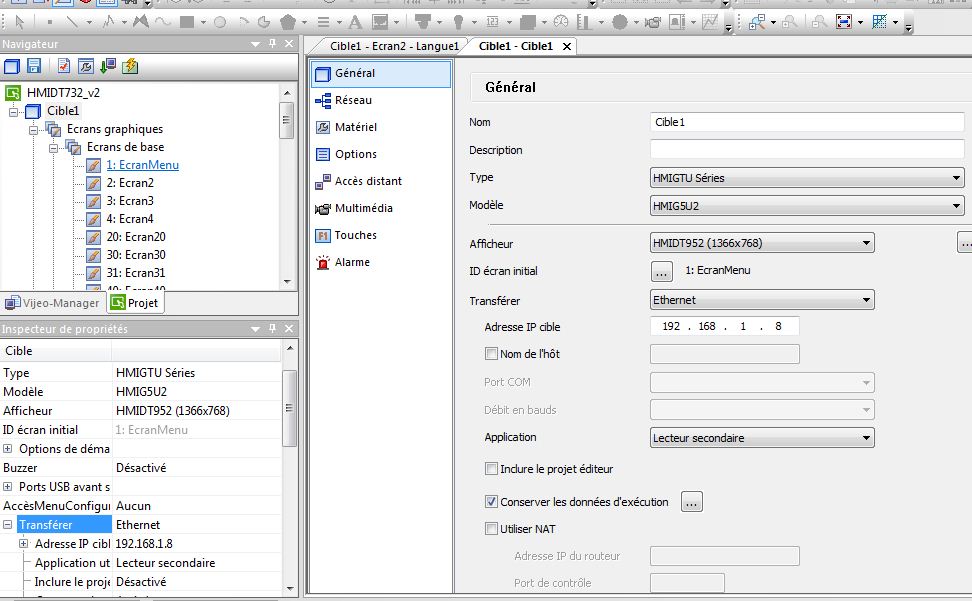The height and width of the screenshot is (601, 972).
Task: Click the download to target icon in Navigateur
Action: tap(107, 66)
